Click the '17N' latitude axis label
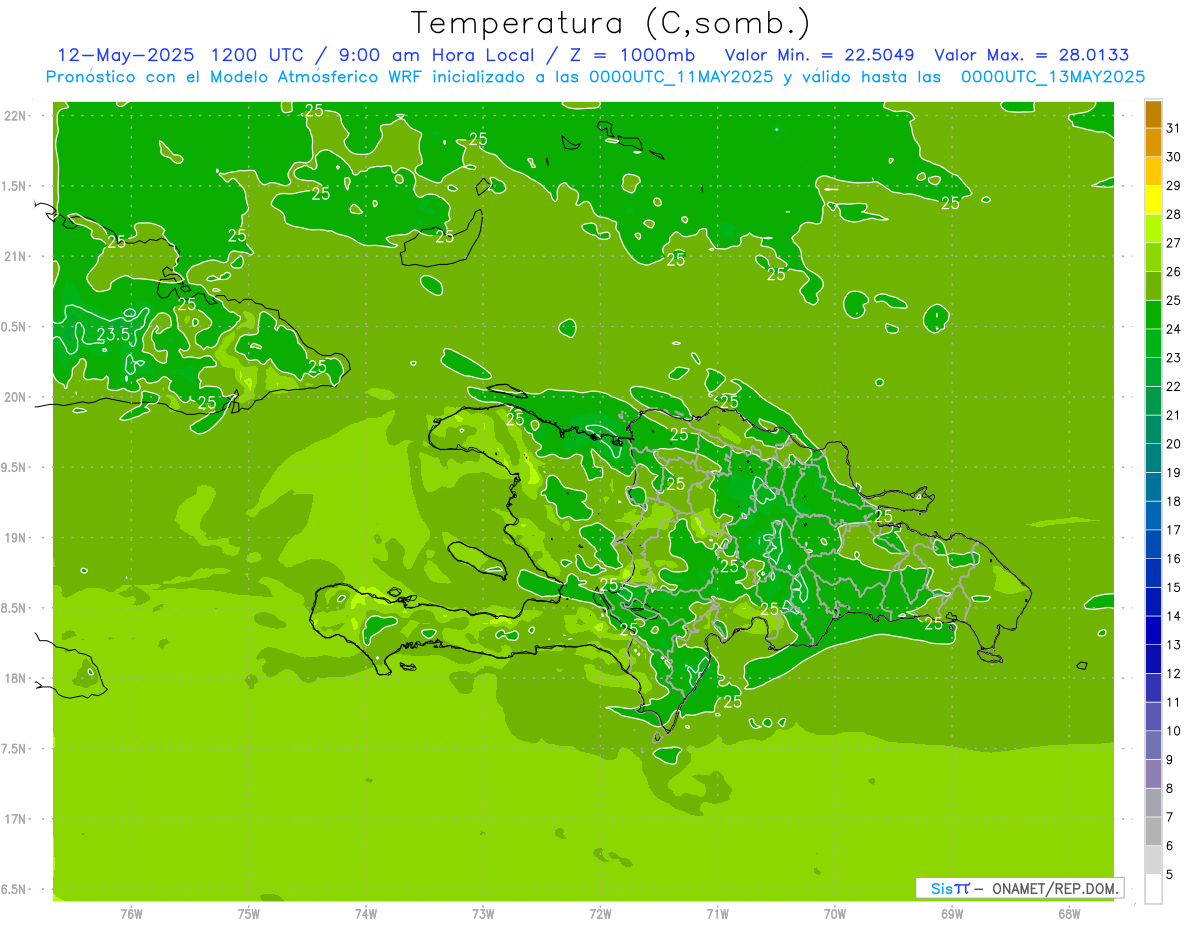The width and height of the screenshot is (1200, 927). [x=14, y=819]
